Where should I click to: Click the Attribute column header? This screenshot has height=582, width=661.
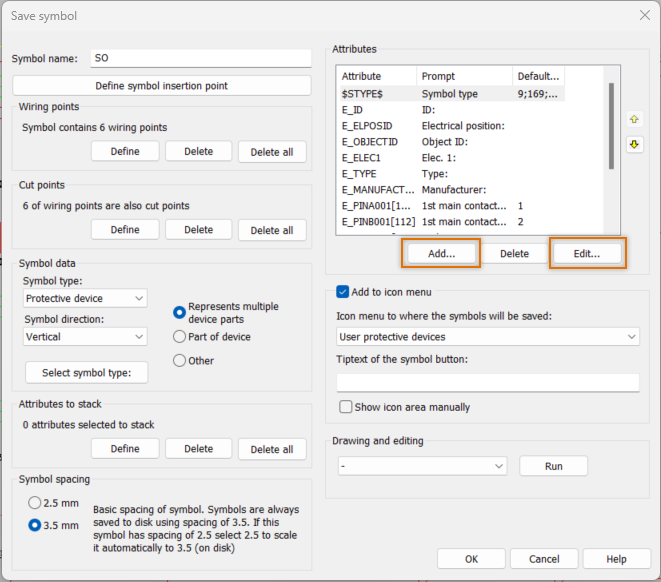(x=377, y=76)
